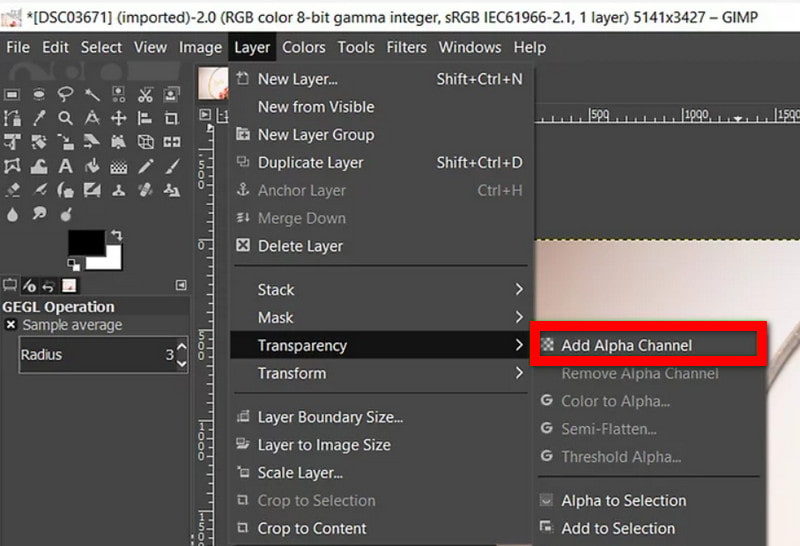Click the black foreground color swatch
This screenshot has width=800, height=546.
pos(86,242)
